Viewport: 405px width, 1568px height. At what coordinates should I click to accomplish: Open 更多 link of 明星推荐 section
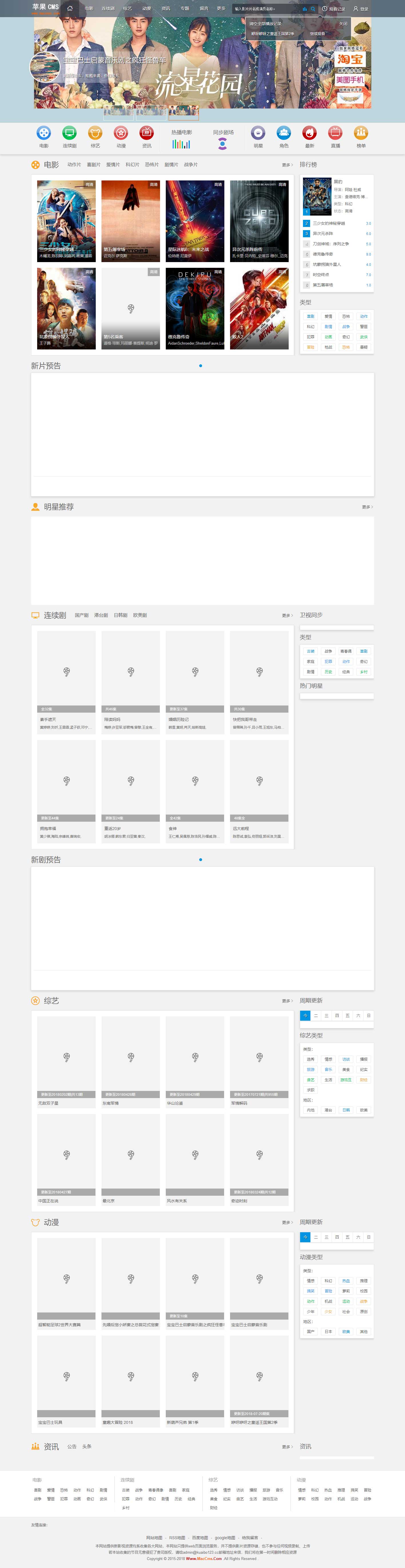click(367, 507)
